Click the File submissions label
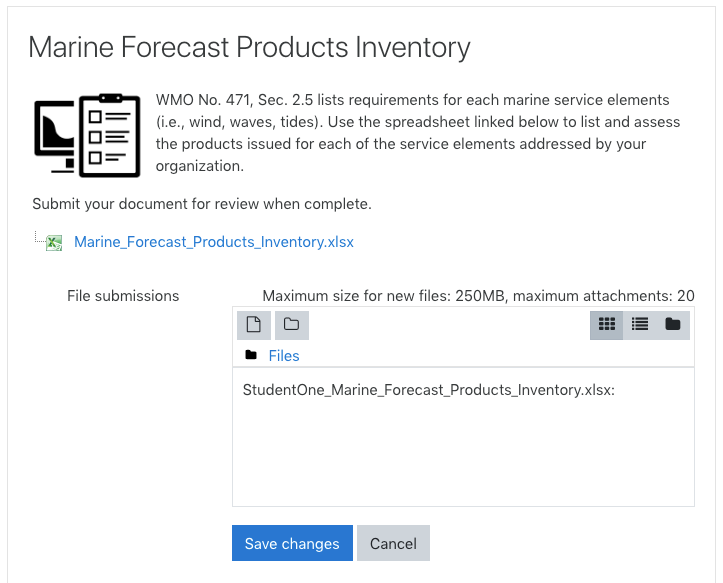This screenshot has width=723, height=583. tap(123, 296)
